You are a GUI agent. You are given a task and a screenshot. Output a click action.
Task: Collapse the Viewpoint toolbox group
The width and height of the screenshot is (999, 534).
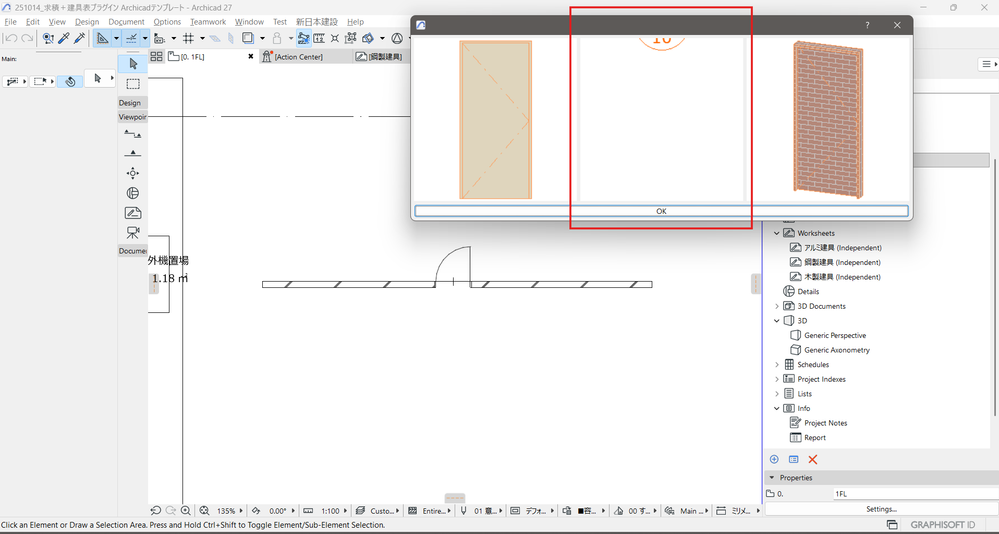133,117
